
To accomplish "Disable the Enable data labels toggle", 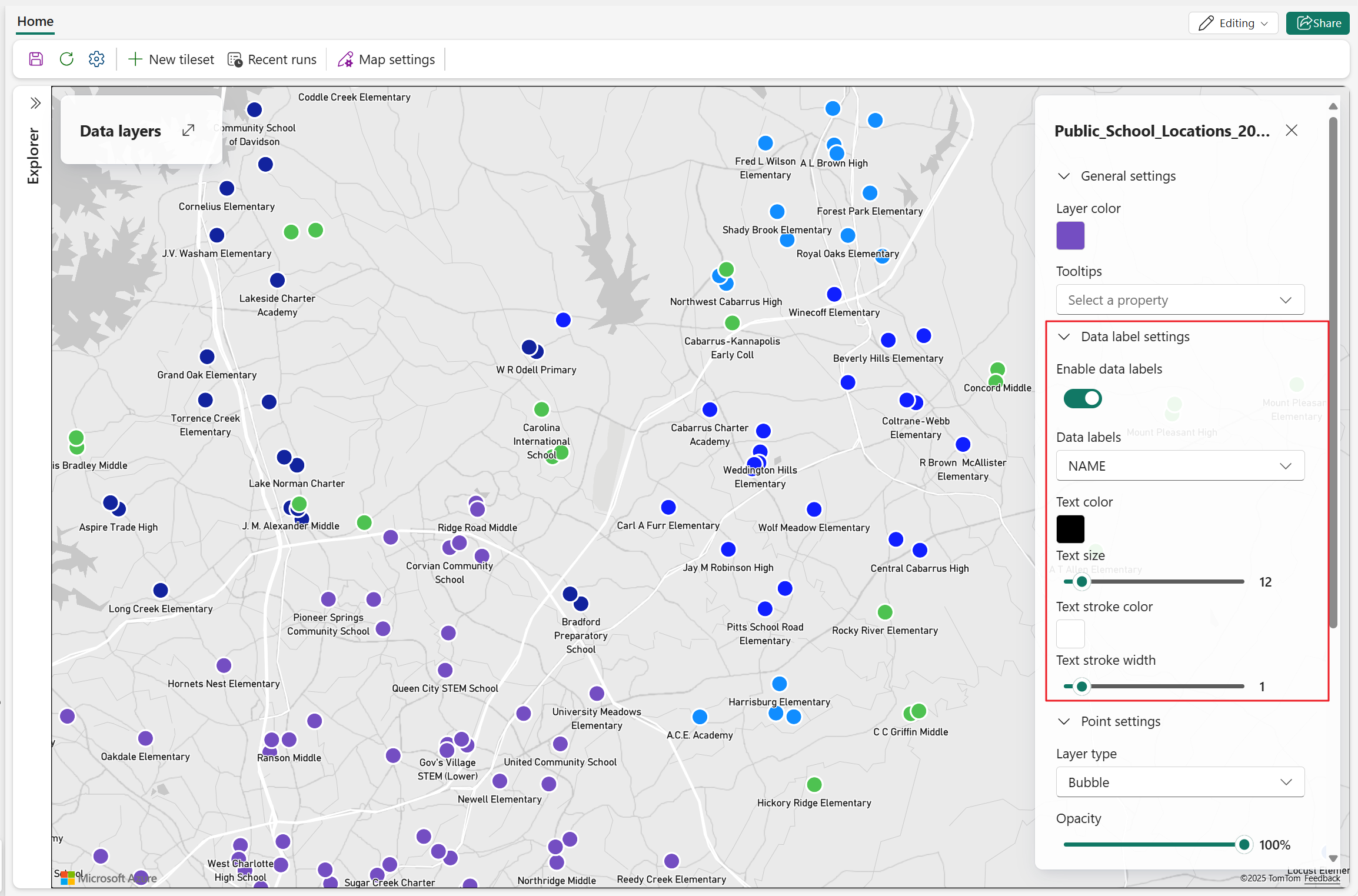I will (1082, 398).
